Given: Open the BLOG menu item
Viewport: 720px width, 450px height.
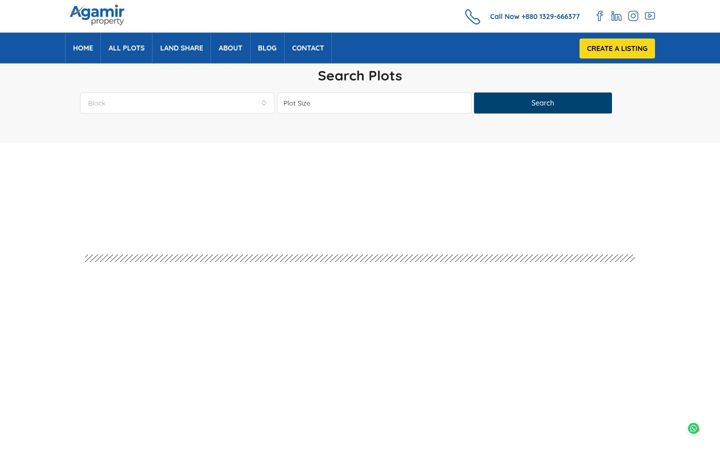Looking at the screenshot, I should [x=267, y=48].
